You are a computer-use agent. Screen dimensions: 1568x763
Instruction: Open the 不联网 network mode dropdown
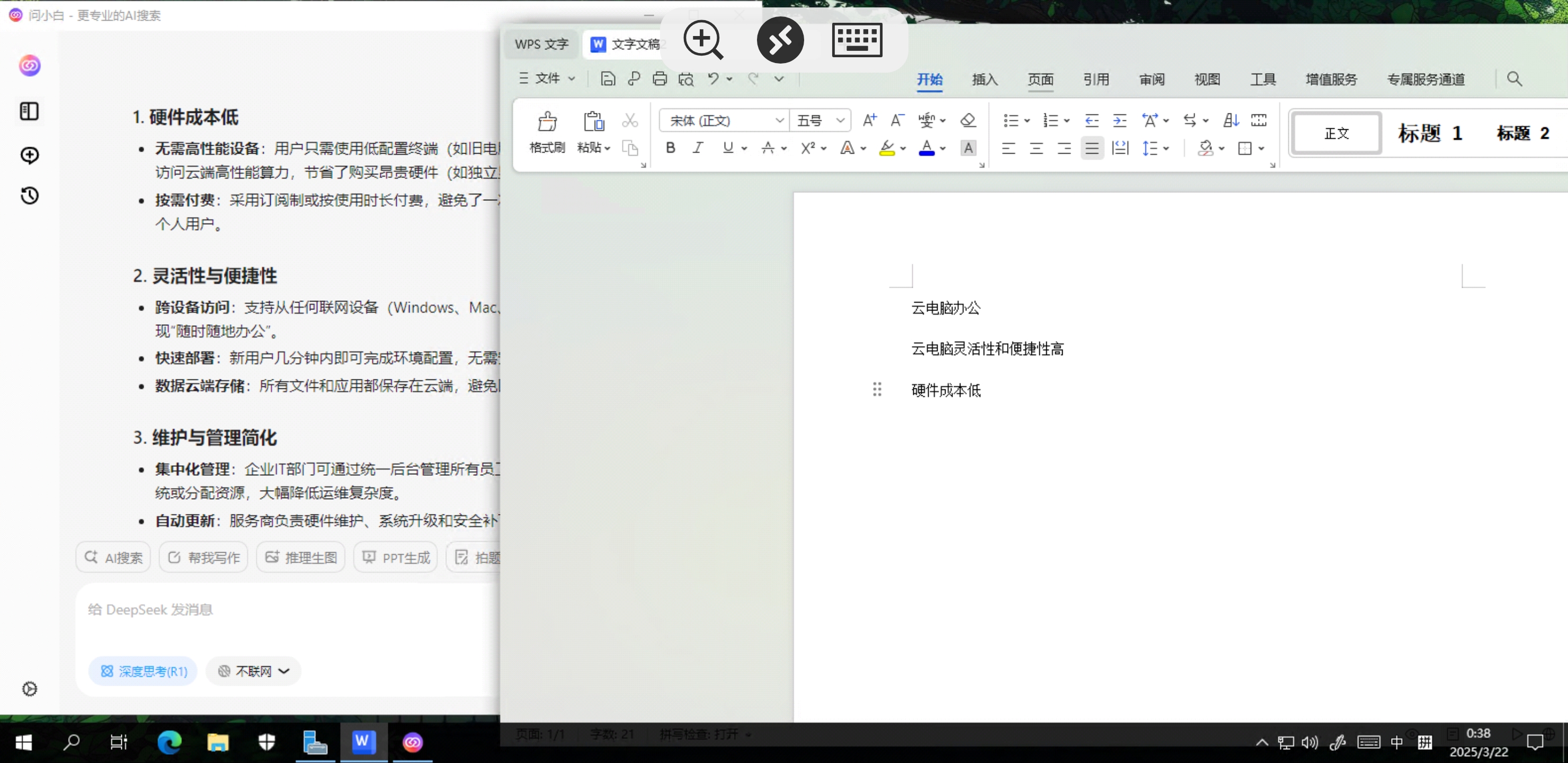click(253, 671)
